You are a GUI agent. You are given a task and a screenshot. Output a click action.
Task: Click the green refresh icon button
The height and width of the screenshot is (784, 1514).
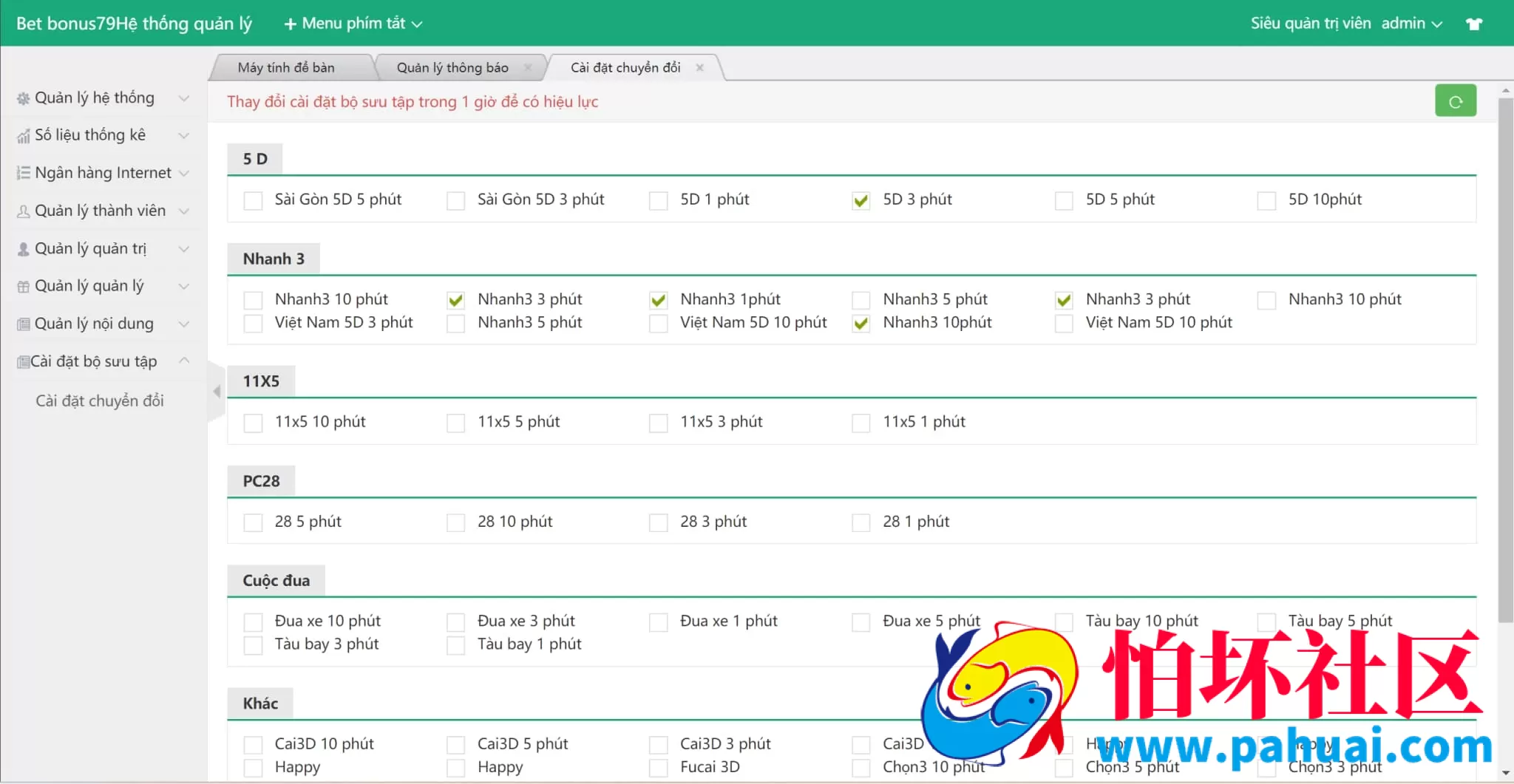(x=1455, y=101)
